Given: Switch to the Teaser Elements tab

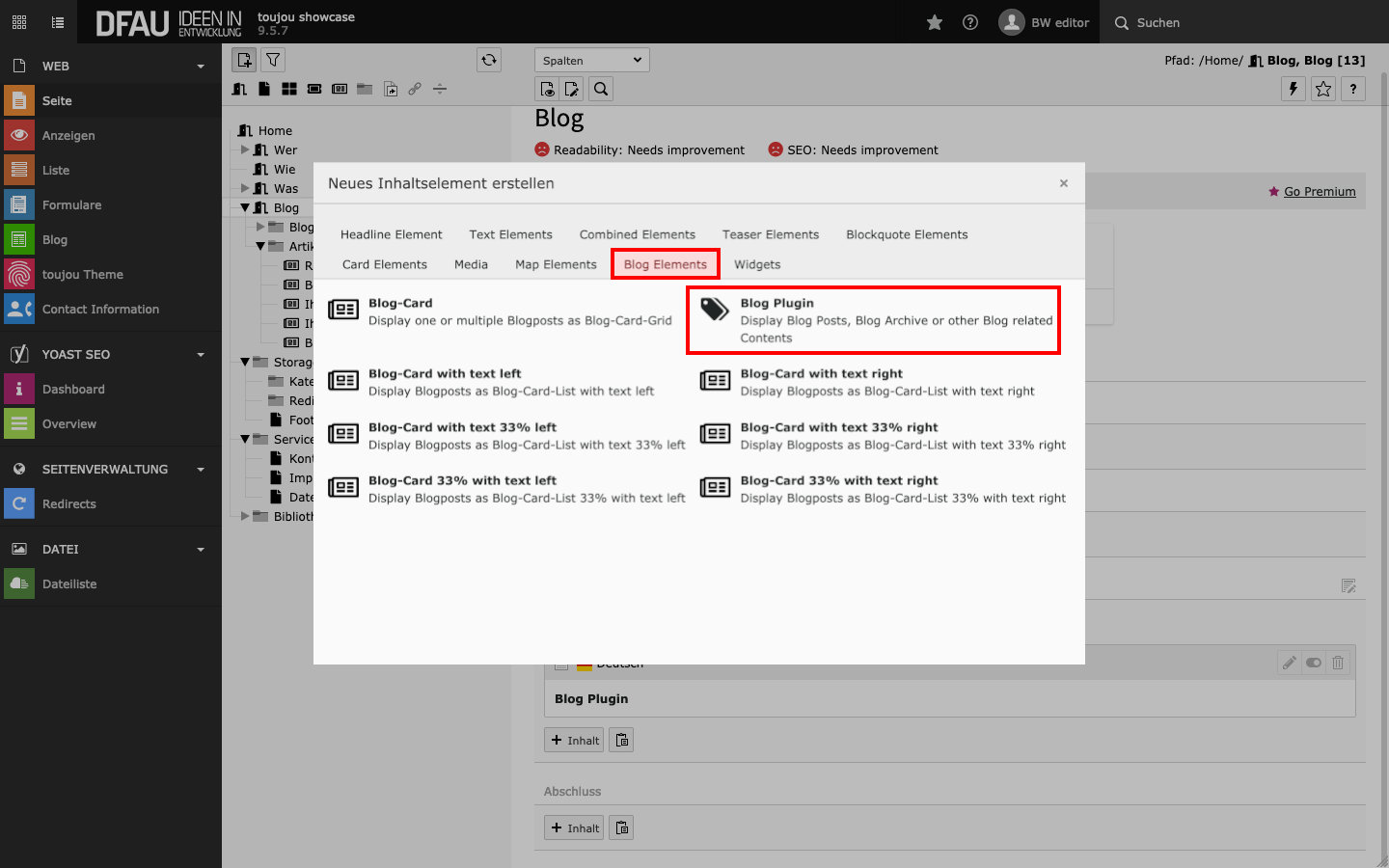Looking at the screenshot, I should (770, 234).
